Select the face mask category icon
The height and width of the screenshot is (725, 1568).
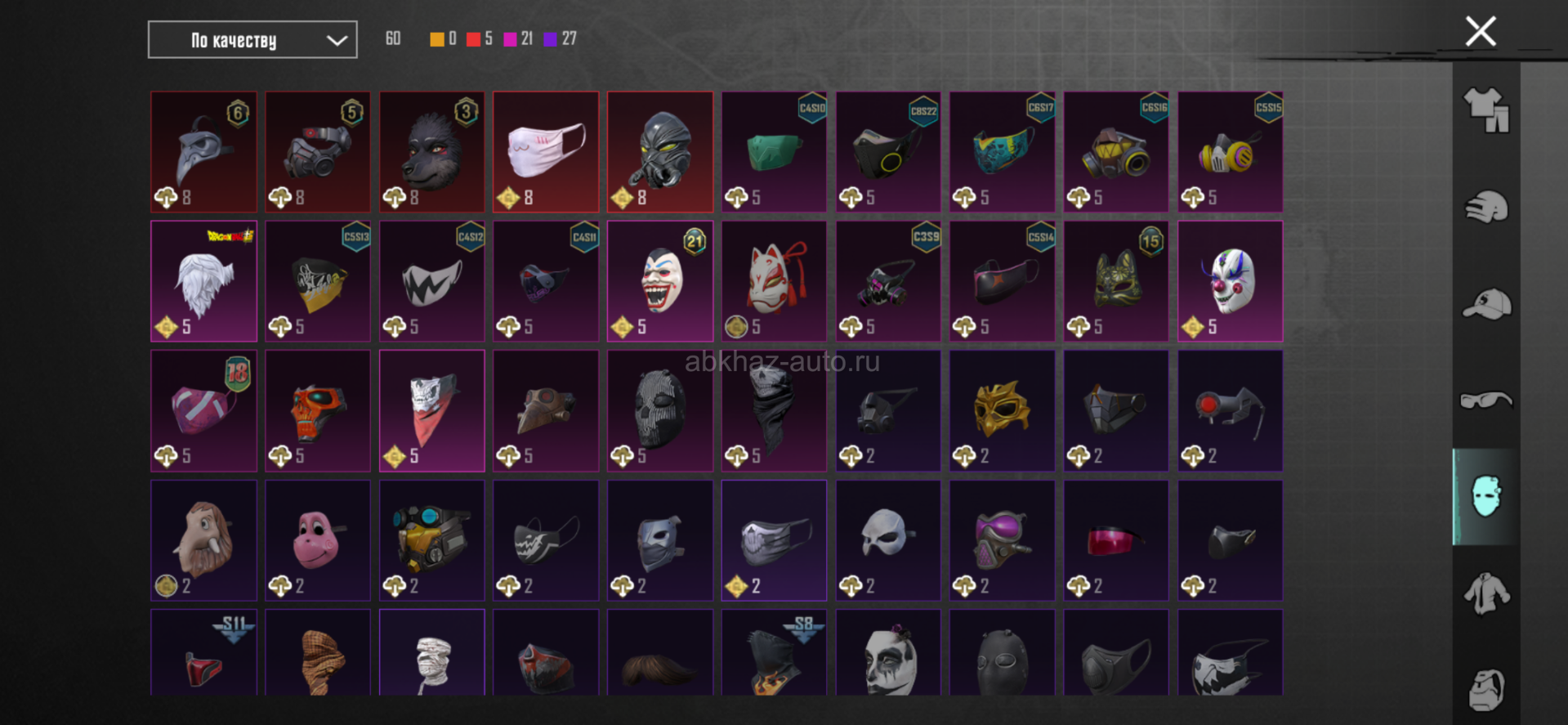pos(1485,496)
